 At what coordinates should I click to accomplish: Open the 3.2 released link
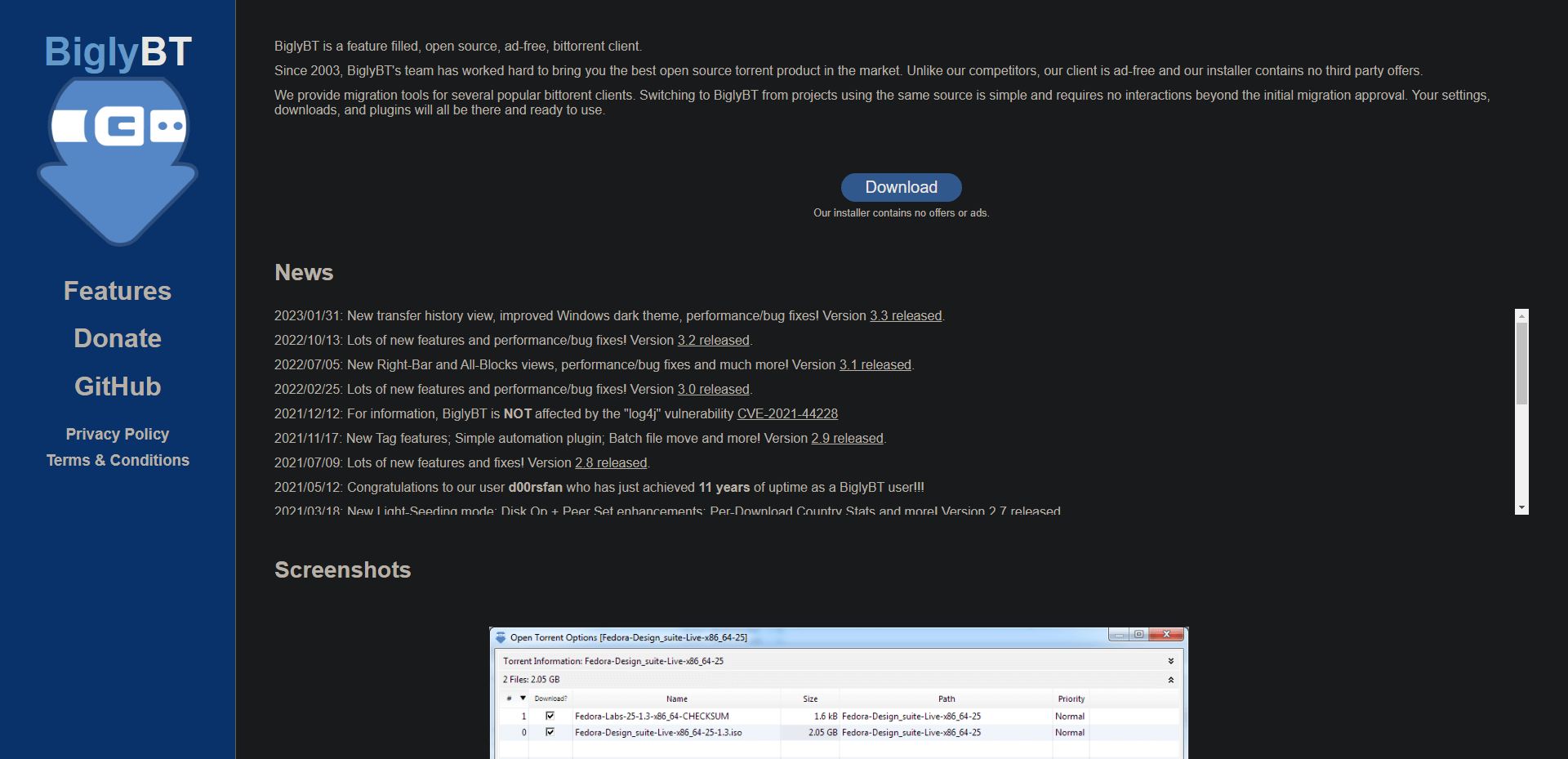click(x=713, y=341)
